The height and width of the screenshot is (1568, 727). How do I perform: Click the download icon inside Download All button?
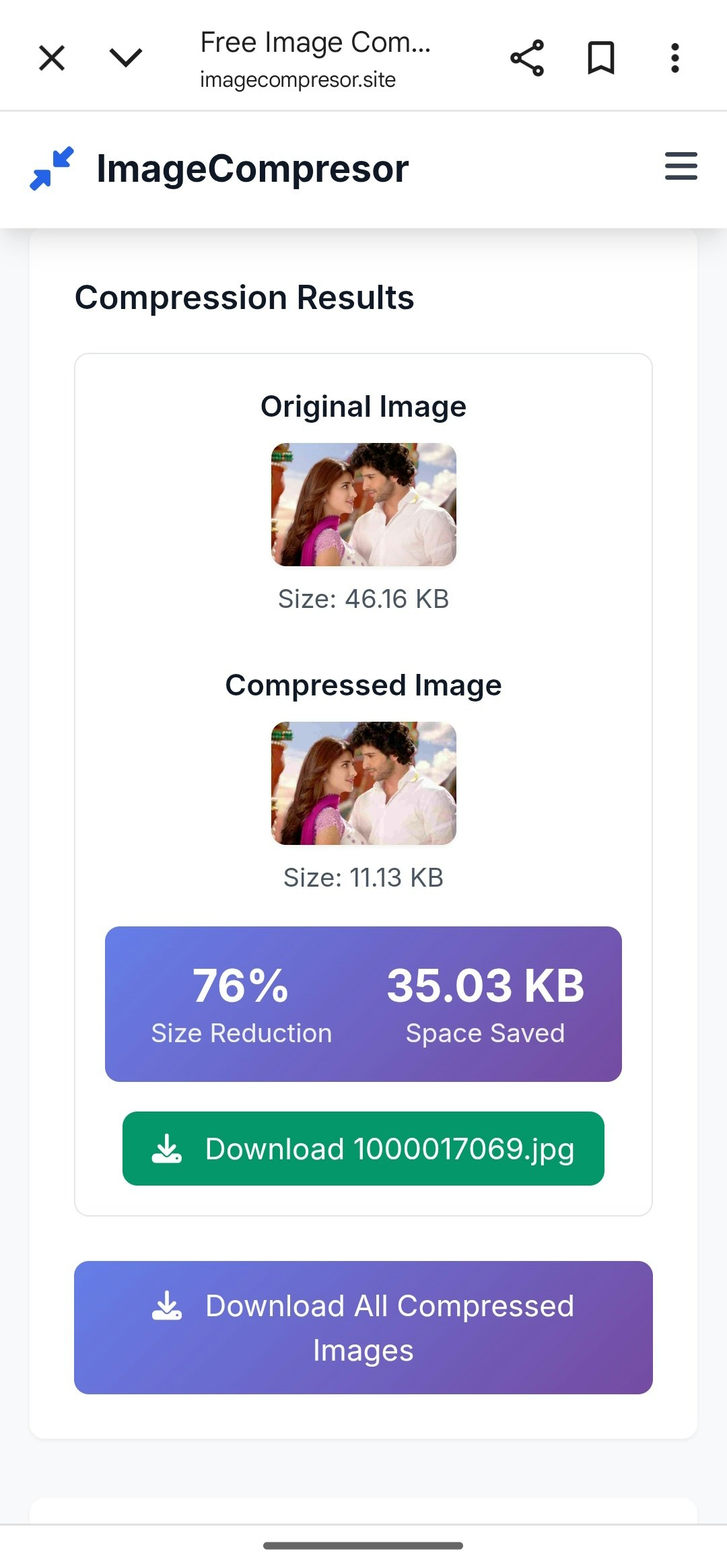click(x=168, y=1306)
